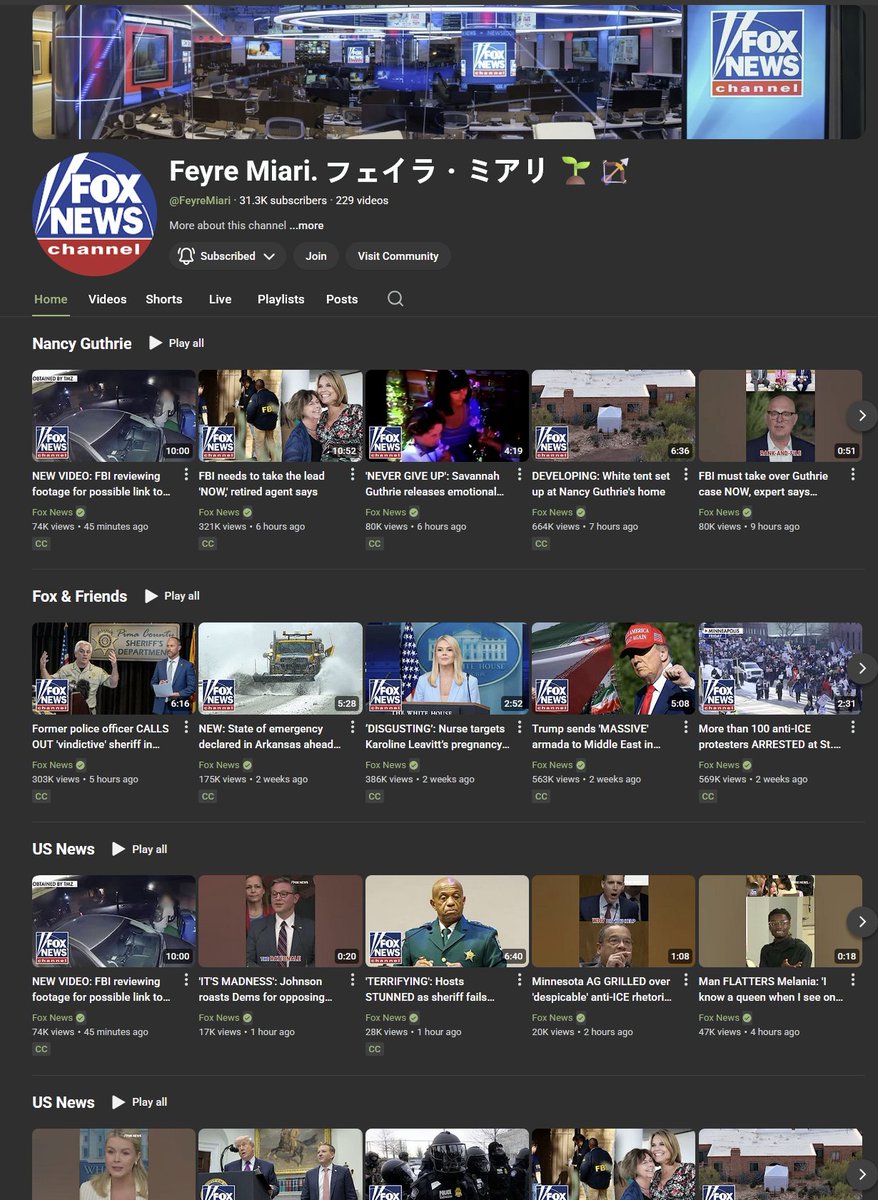Open the Nancy Guthrie section title
Image resolution: width=878 pixels, height=1200 pixels.
[82, 343]
